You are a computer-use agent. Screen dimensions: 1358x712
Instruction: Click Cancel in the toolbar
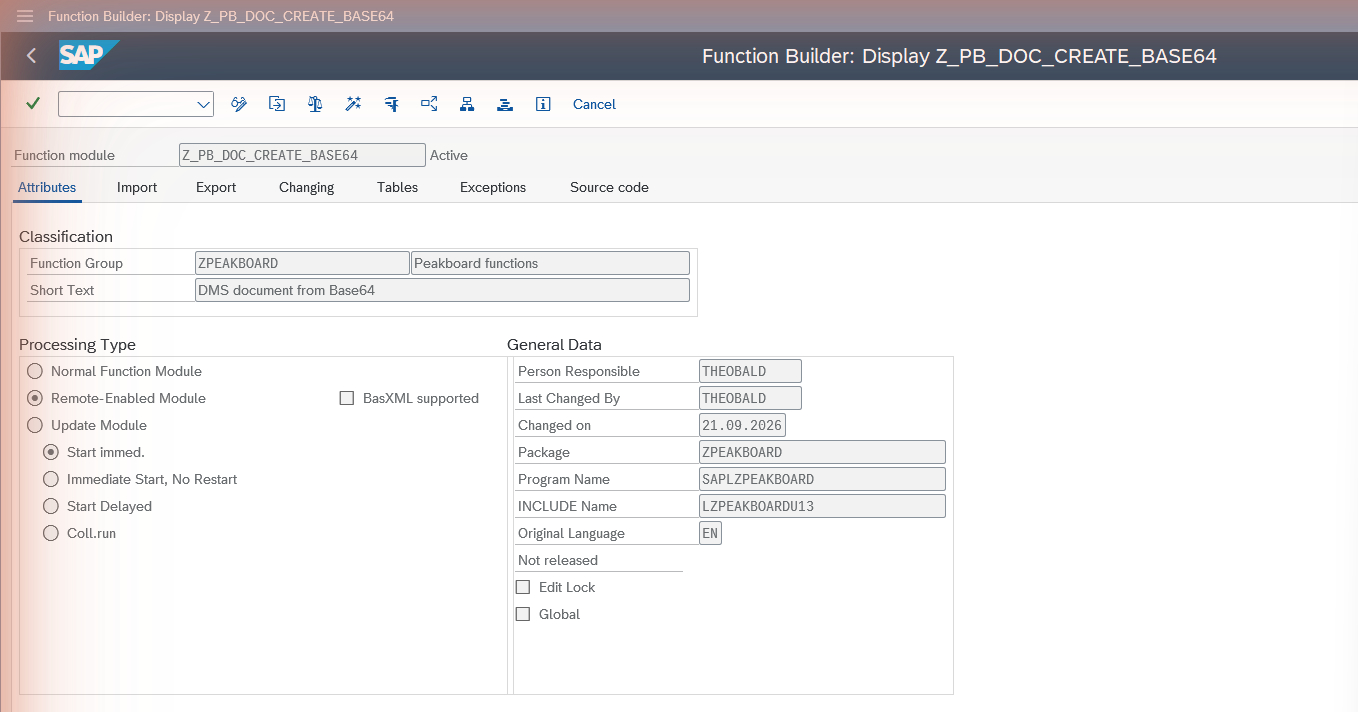click(594, 104)
